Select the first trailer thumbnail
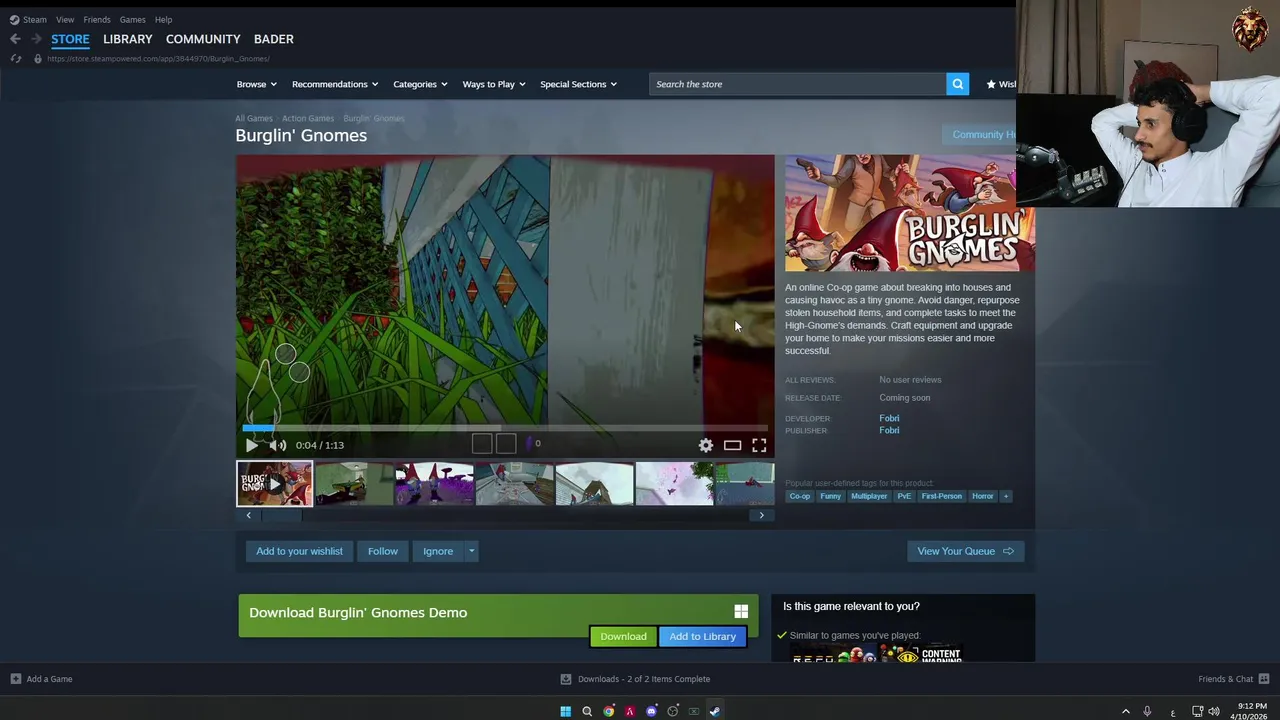Viewport: 1280px width, 720px height. [274, 484]
